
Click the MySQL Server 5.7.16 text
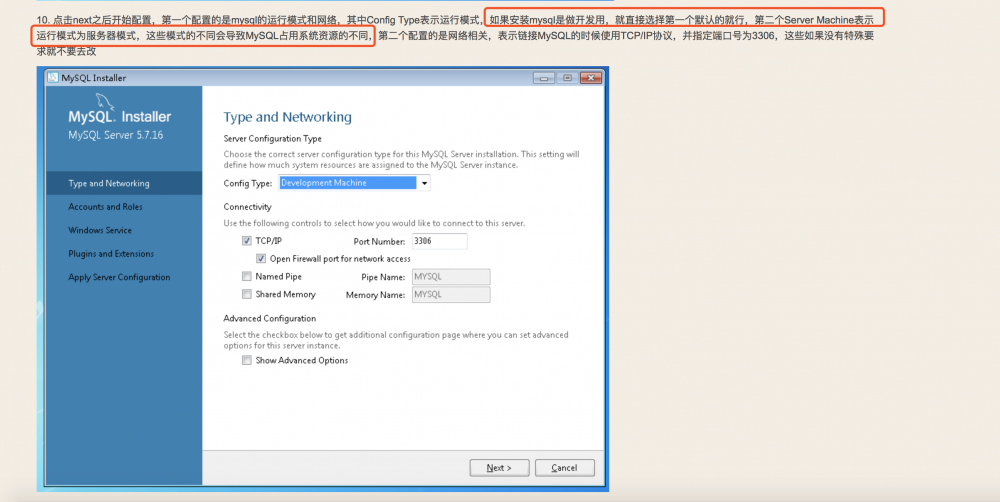click(115, 135)
